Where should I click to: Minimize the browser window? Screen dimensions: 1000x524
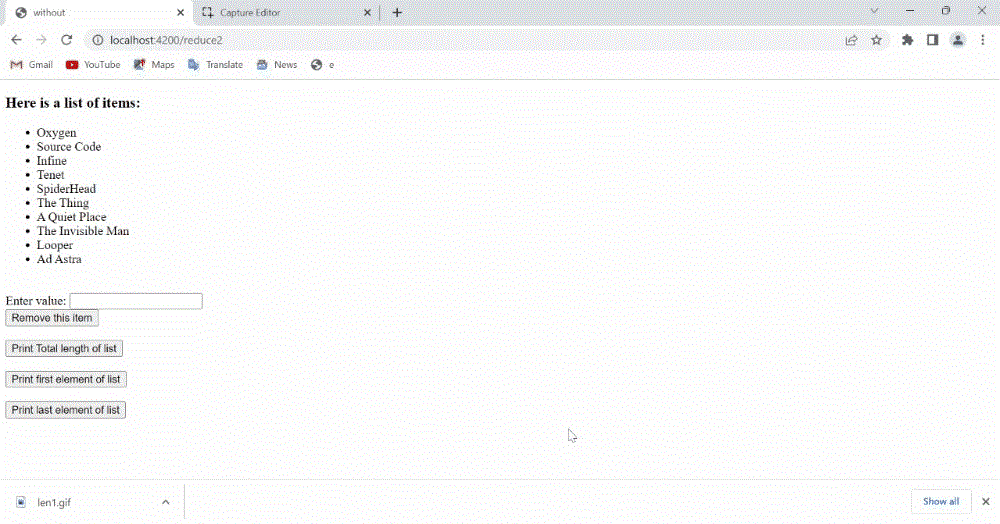click(x=910, y=11)
